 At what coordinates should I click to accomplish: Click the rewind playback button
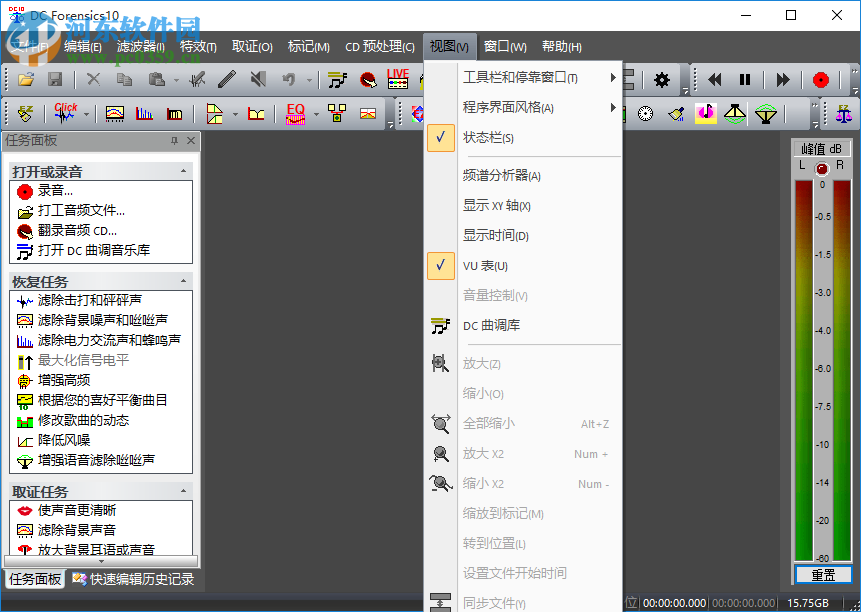(x=714, y=80)
